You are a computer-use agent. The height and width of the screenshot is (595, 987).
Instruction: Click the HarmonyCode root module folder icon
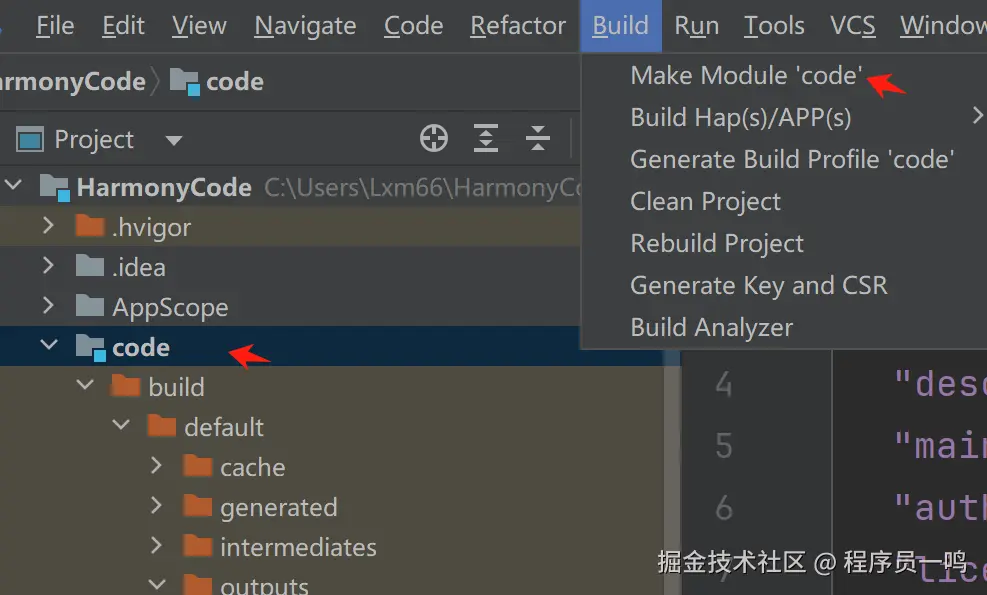coord(54,187)
